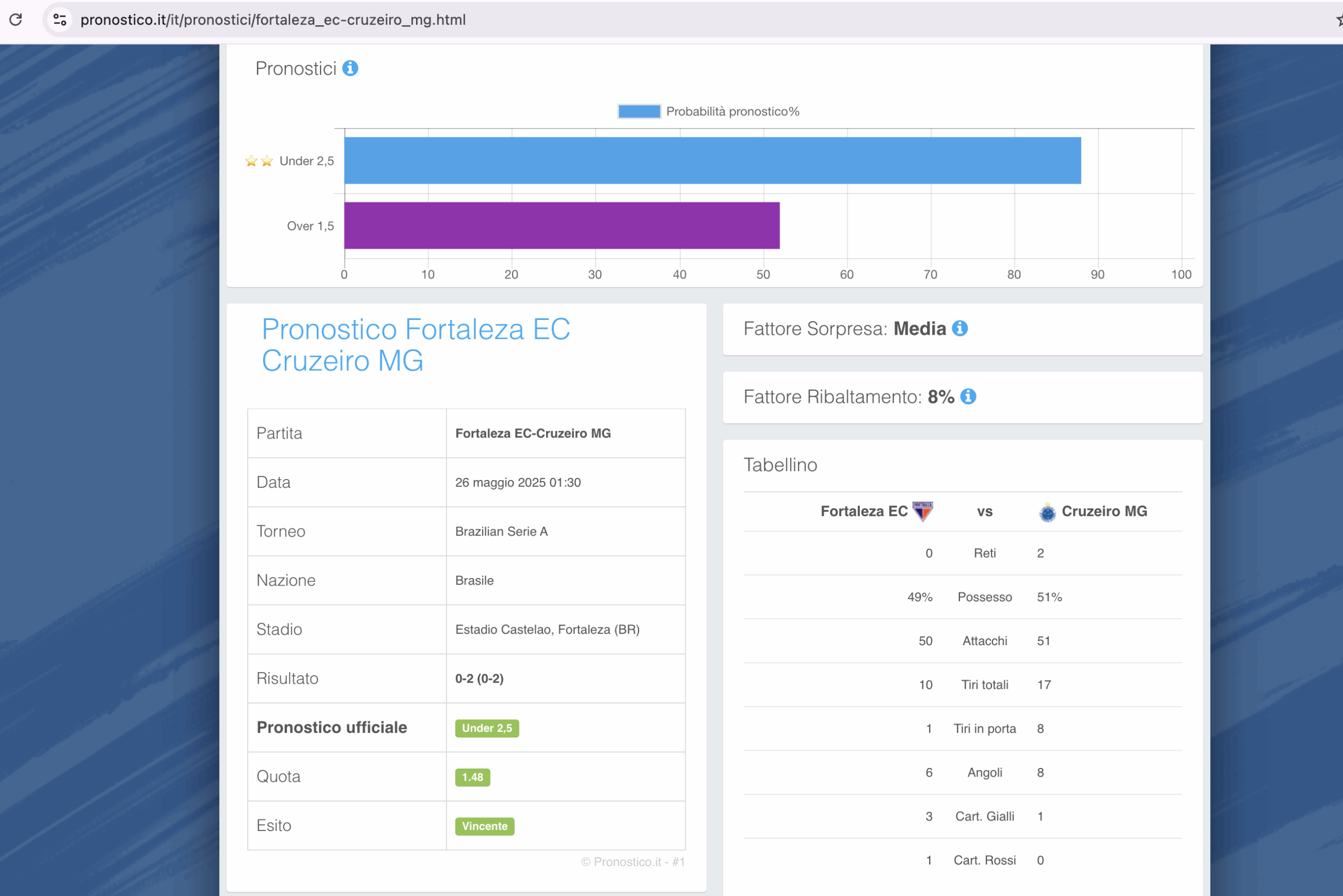This screenshot has width=1343, height=896.
Task: Click the 1.48 quota badge
Action: coord(472,777)
